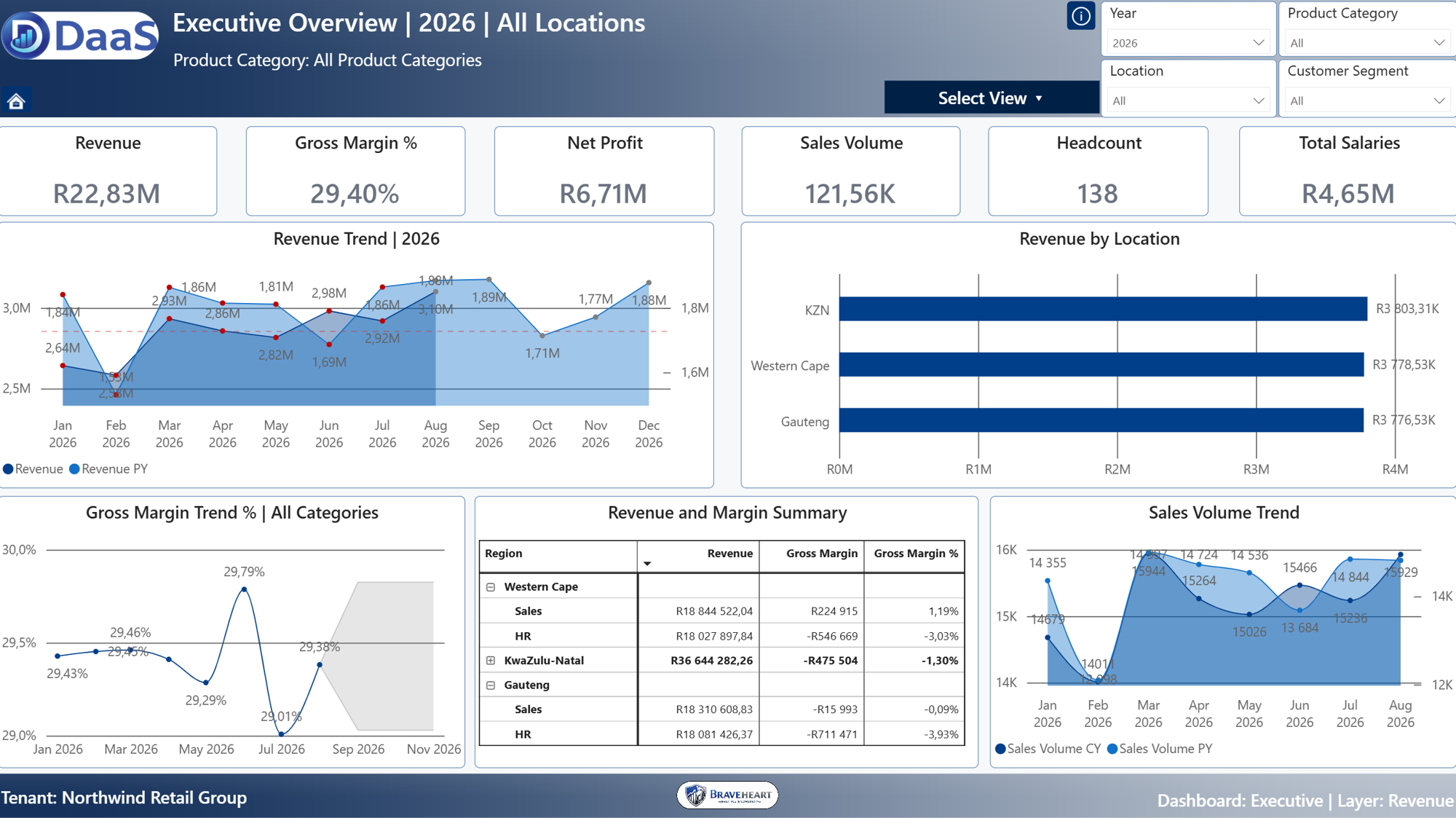Select the Headcount card
Screen dimensions: 1456x818
point(1098,171)
